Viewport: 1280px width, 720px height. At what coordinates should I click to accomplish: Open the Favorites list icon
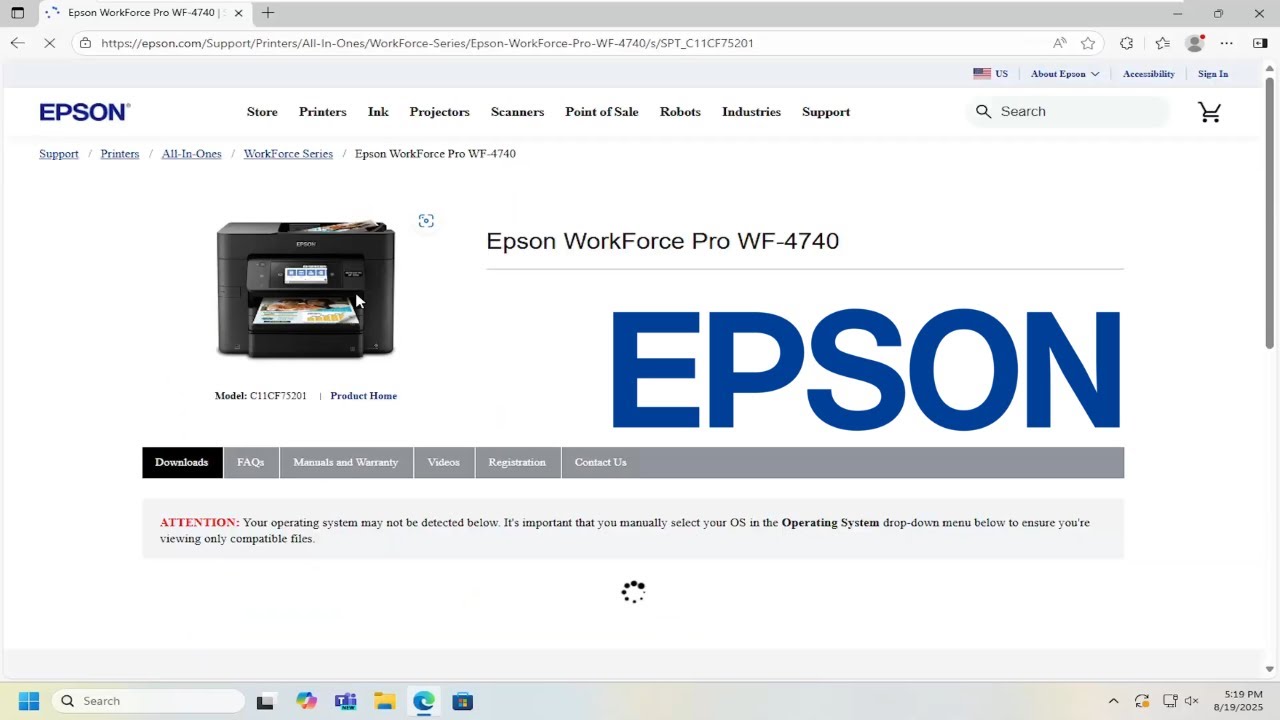click(1162, 43)
